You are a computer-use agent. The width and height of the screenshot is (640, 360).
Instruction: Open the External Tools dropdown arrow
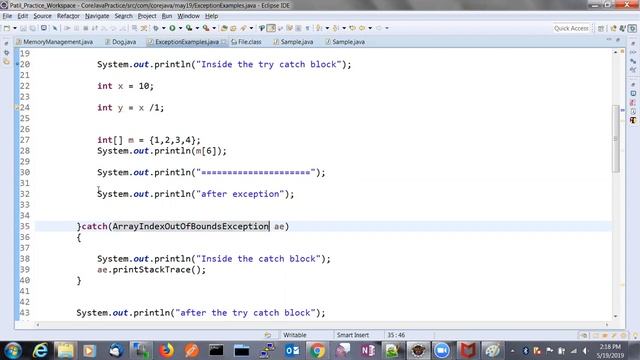pos(214,28)
